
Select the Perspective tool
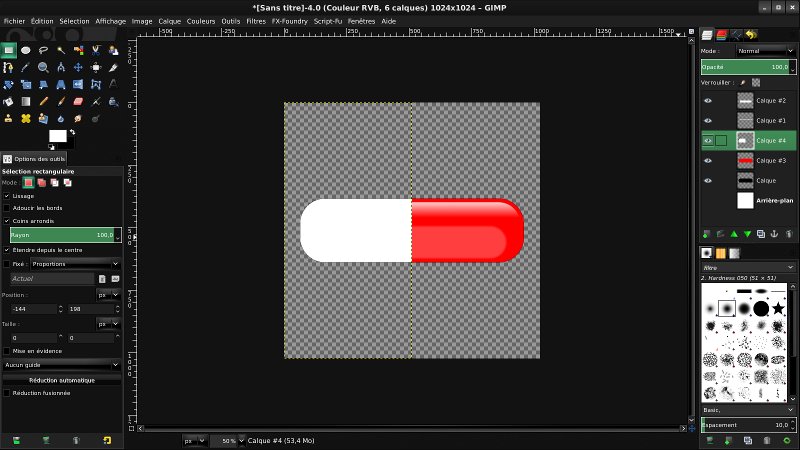tap(61, 85)
